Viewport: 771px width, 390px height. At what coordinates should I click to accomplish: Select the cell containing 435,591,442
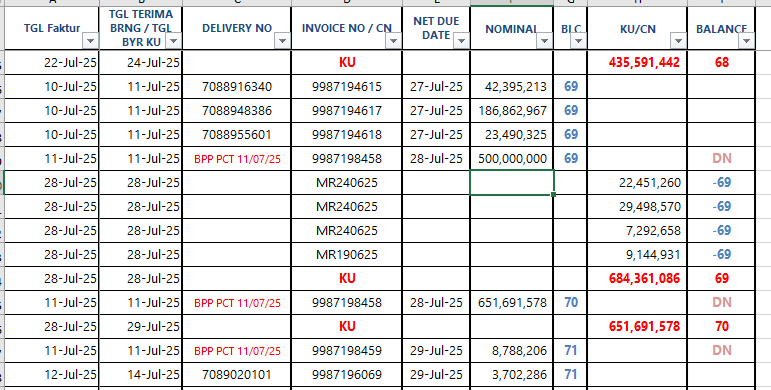click(637, 62)
